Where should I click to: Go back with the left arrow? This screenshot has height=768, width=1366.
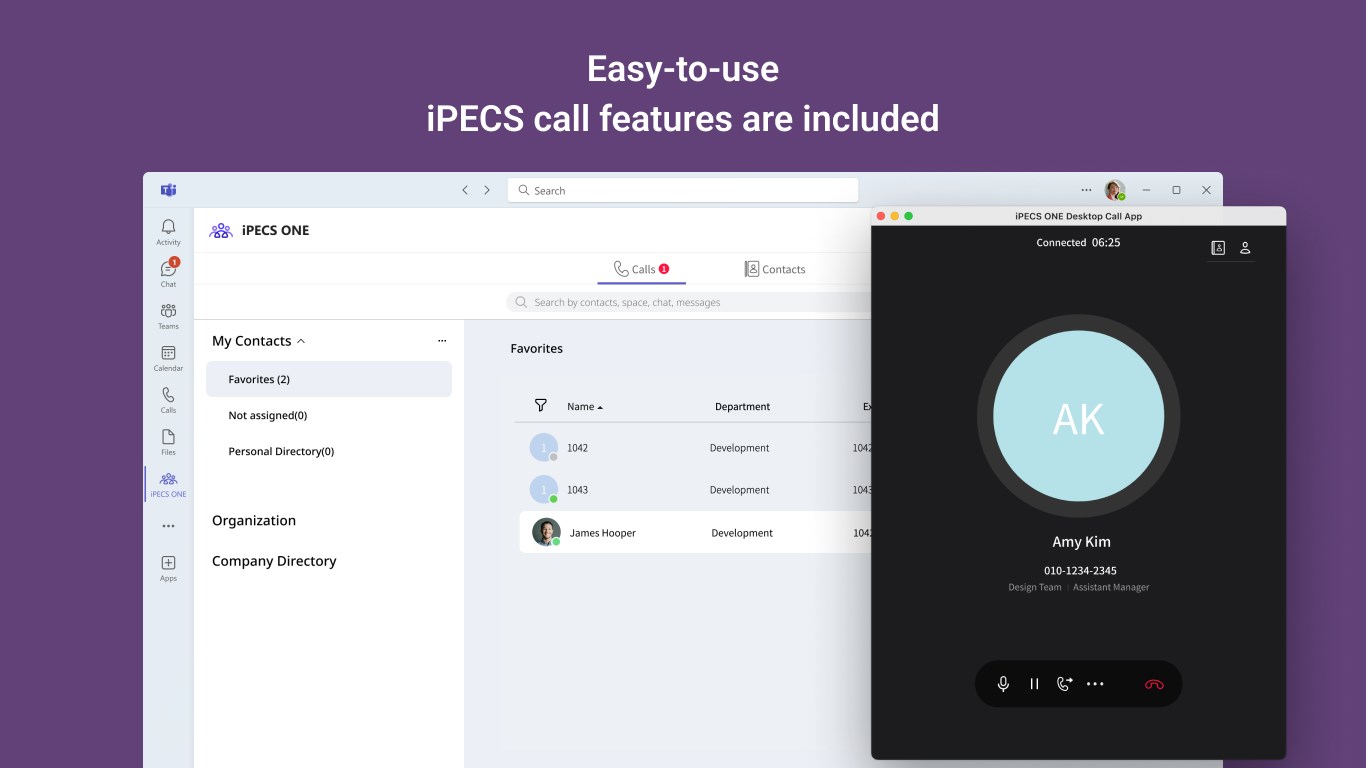[x=465, y=190]
